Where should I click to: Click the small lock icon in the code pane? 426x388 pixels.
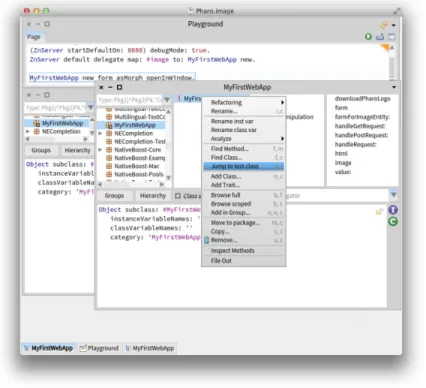click(379, 211)
